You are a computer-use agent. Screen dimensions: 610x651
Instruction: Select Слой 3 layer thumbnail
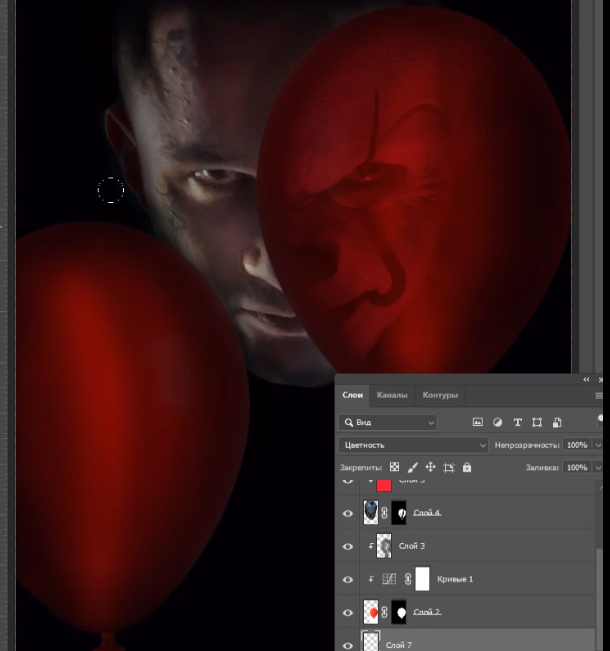[x=384, y=546]
